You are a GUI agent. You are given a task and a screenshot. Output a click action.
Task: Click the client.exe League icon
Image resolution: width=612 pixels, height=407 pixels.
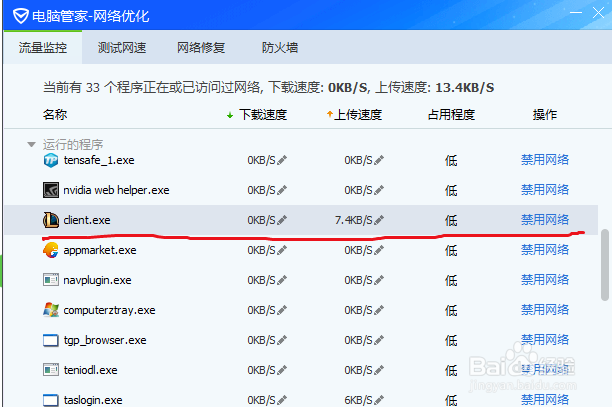tap(51, 220)
